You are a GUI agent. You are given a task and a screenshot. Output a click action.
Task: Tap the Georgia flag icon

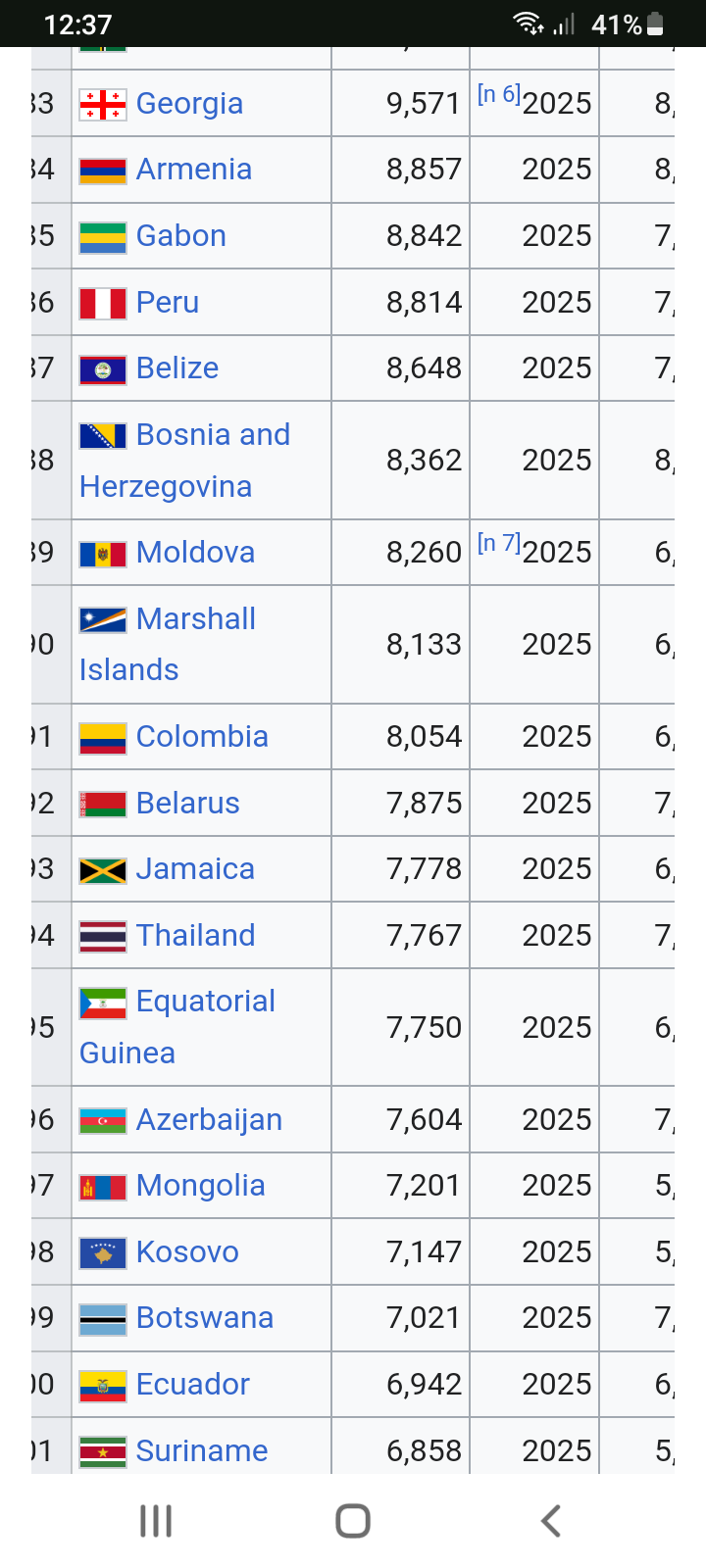pyautogui.click(x=103, y=104)
